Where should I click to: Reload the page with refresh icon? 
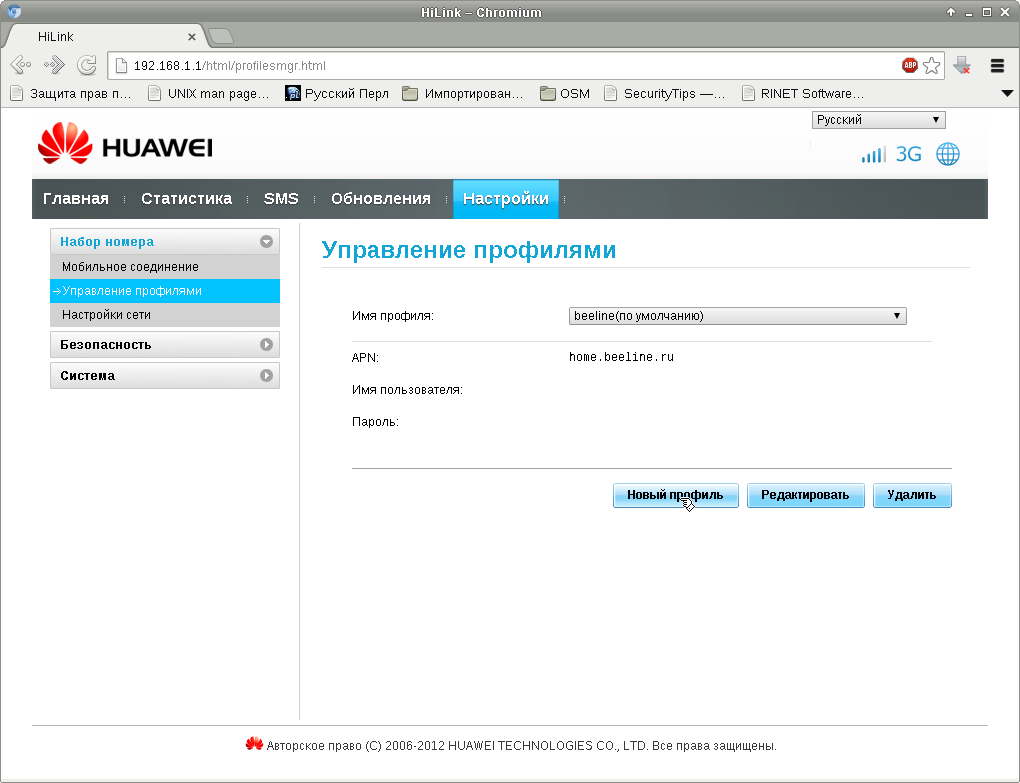click(87, 65)
